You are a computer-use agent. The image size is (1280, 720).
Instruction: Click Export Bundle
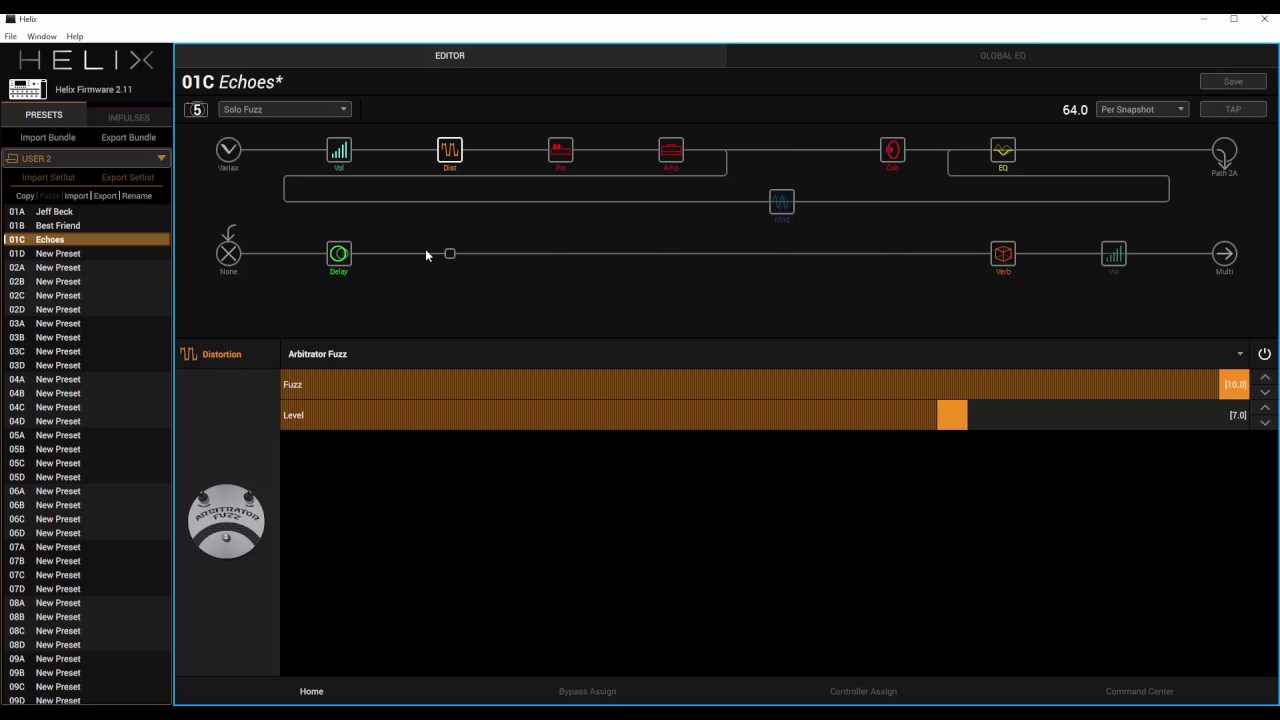(129, 137)
